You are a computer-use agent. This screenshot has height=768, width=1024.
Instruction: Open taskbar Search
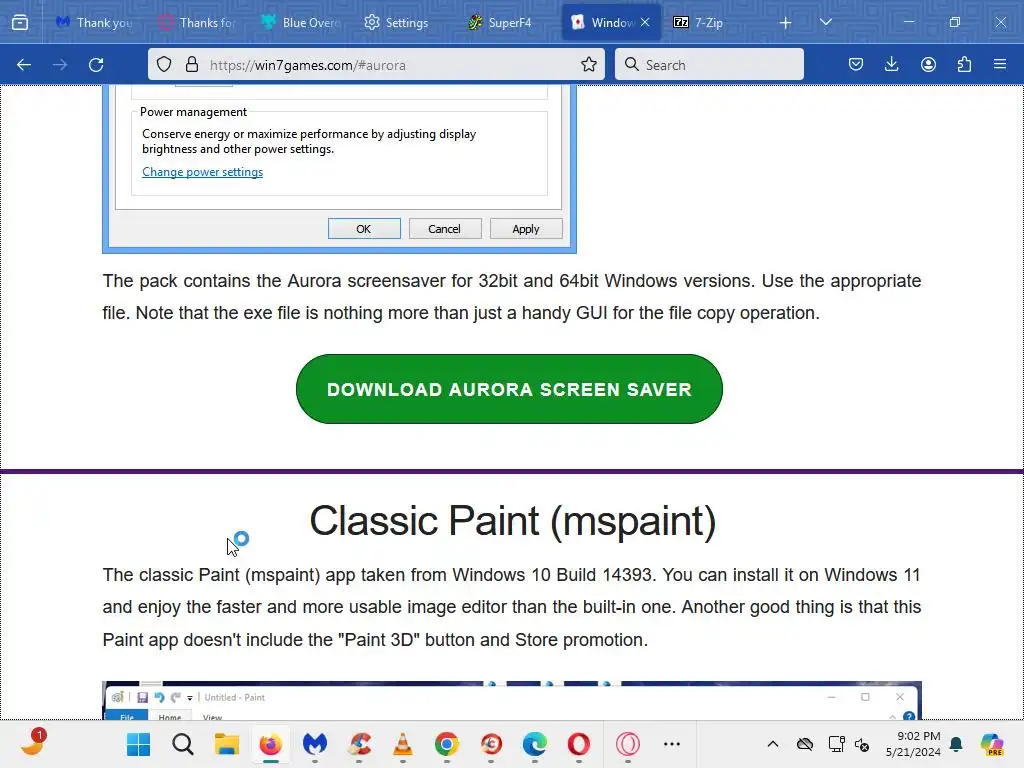(183, 744)
